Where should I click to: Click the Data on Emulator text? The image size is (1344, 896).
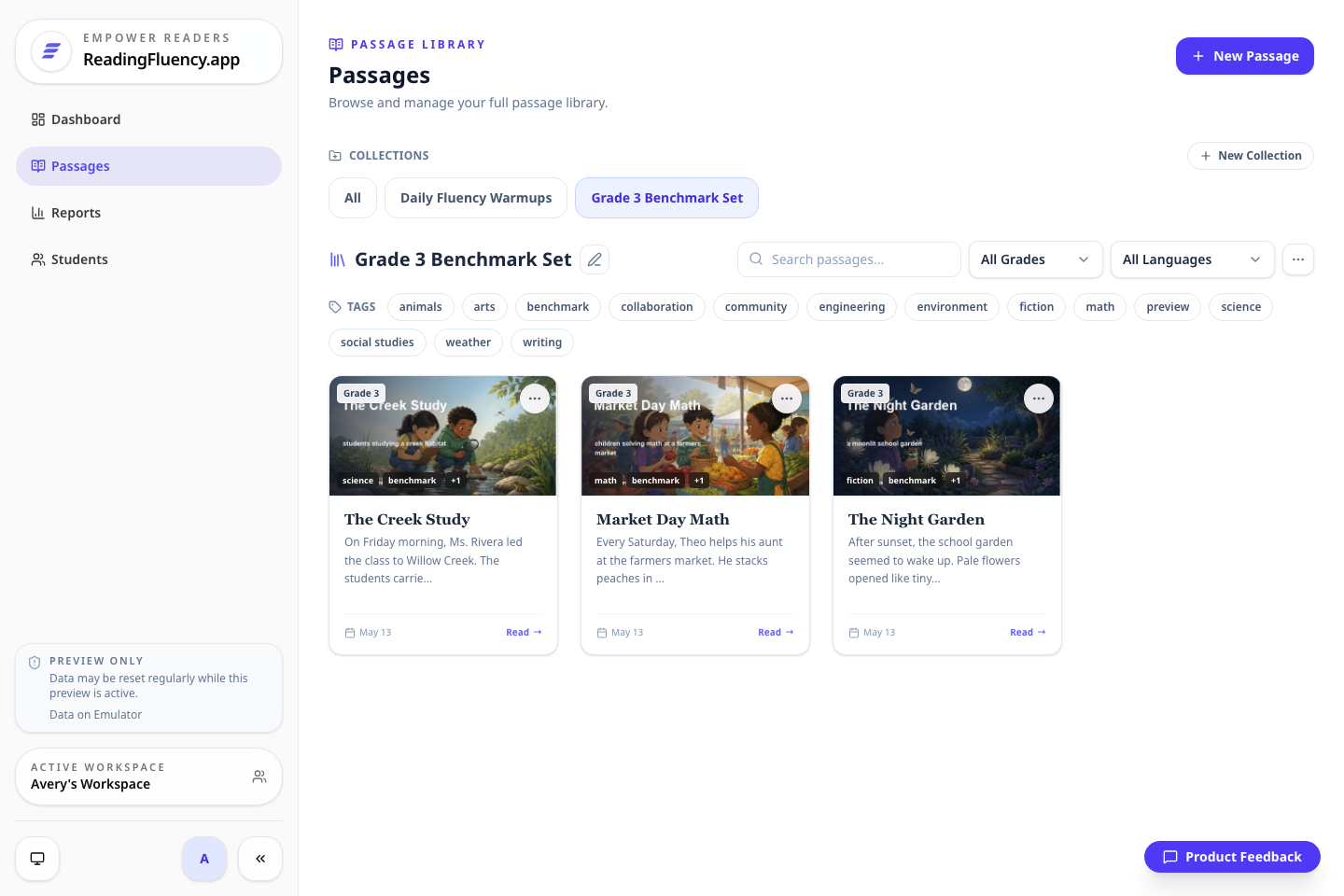point(95,715)
